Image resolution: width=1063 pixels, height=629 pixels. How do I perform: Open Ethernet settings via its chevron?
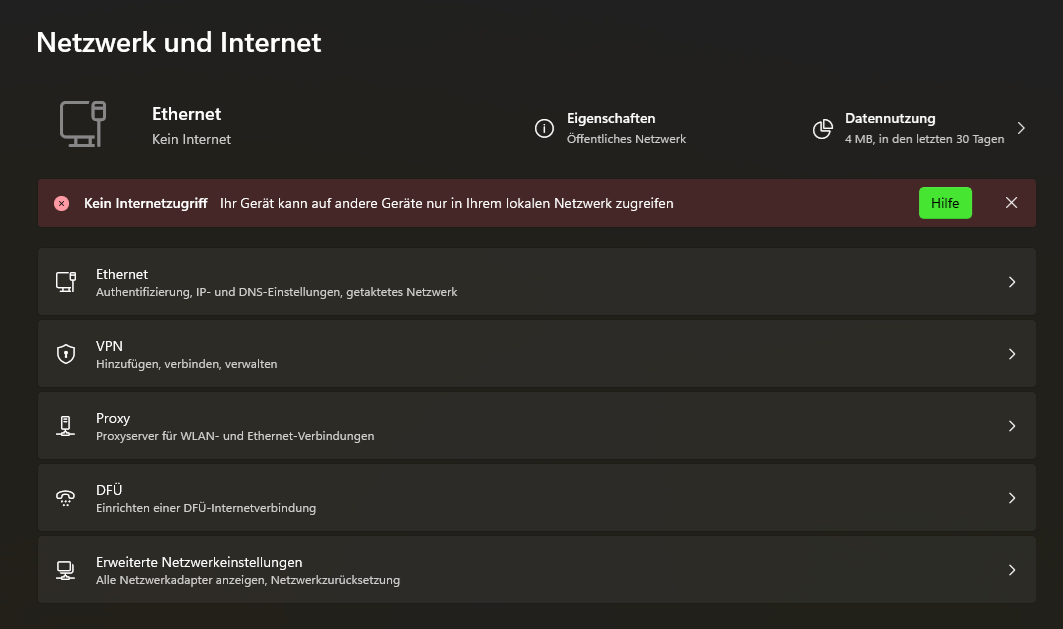coord(1012,282)
